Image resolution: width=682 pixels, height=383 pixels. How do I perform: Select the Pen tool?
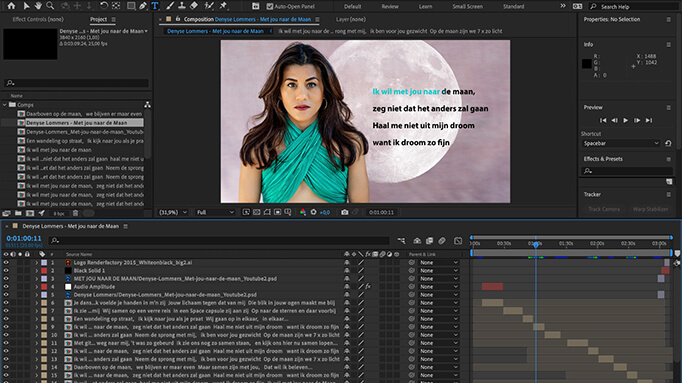click(143, 6)
